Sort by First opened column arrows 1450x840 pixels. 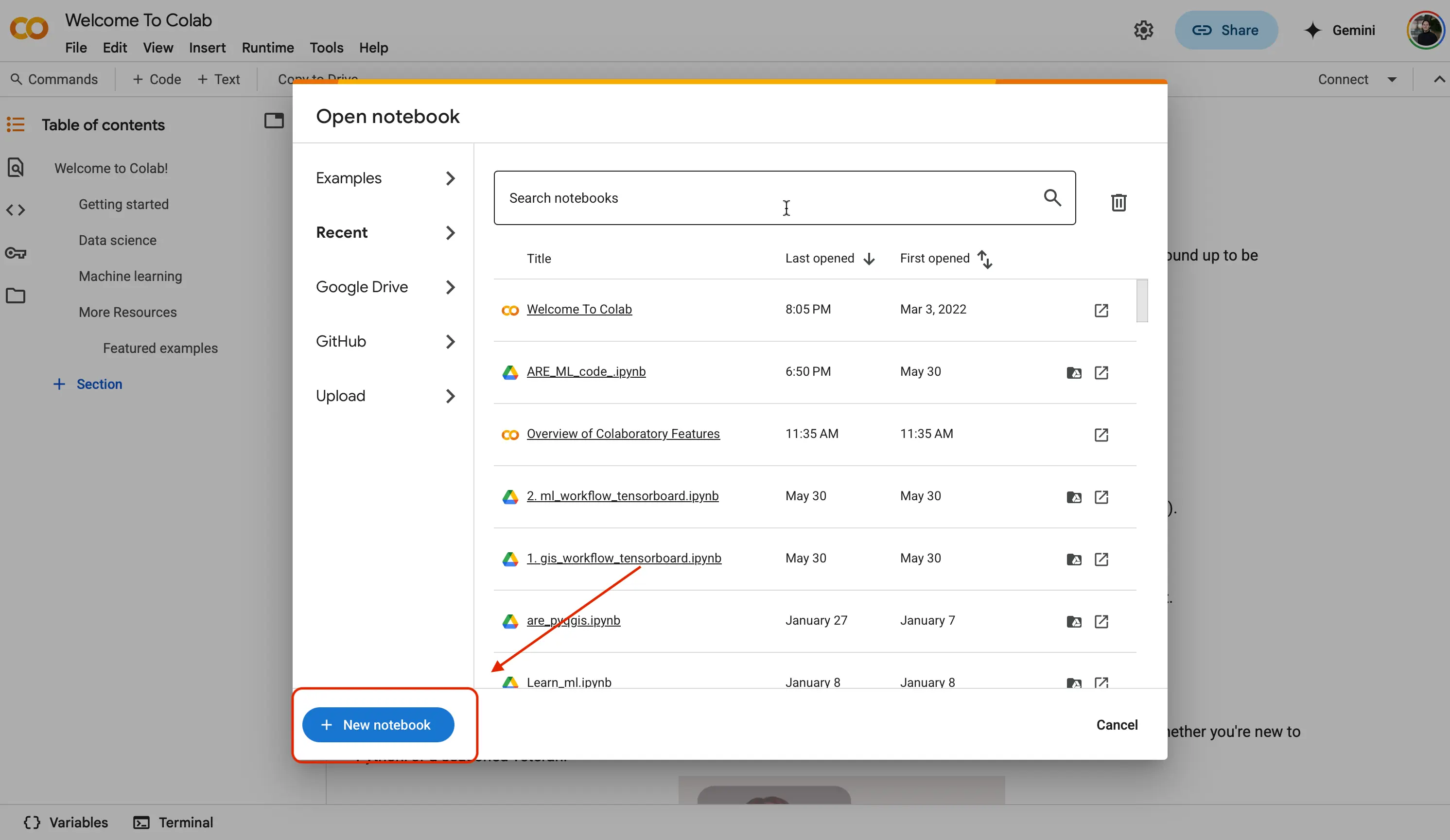pyautogui.click(x=985, y=259)
